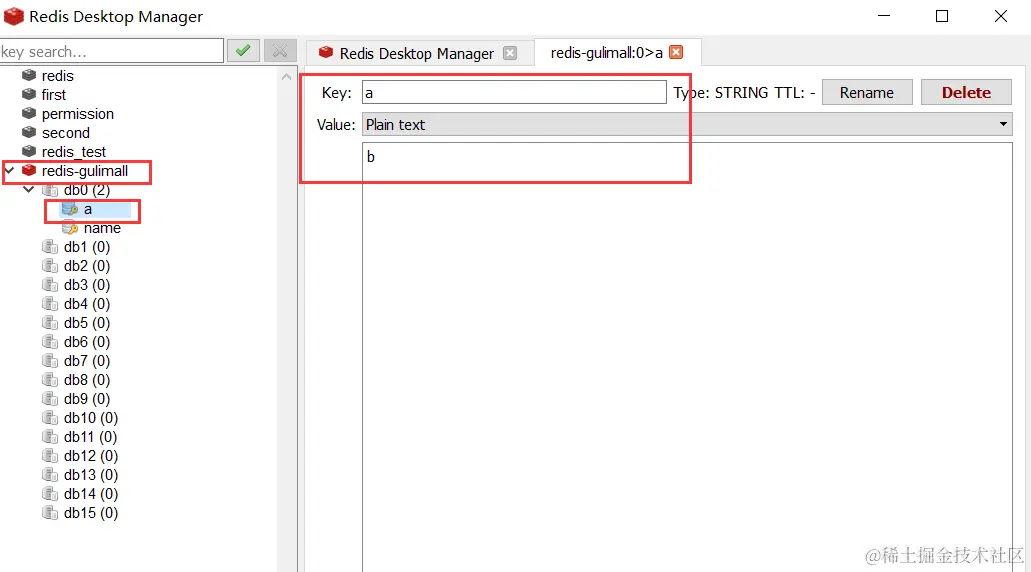This screenshot has width=1031, height=572.
Task: Click the db3 database icon
Action: 50,285
